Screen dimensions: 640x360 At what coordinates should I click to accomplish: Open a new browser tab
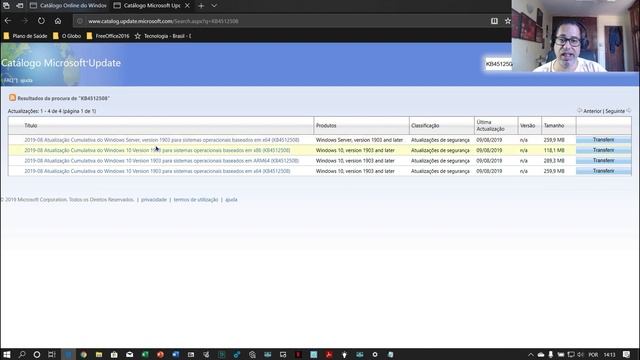(201, 6)
